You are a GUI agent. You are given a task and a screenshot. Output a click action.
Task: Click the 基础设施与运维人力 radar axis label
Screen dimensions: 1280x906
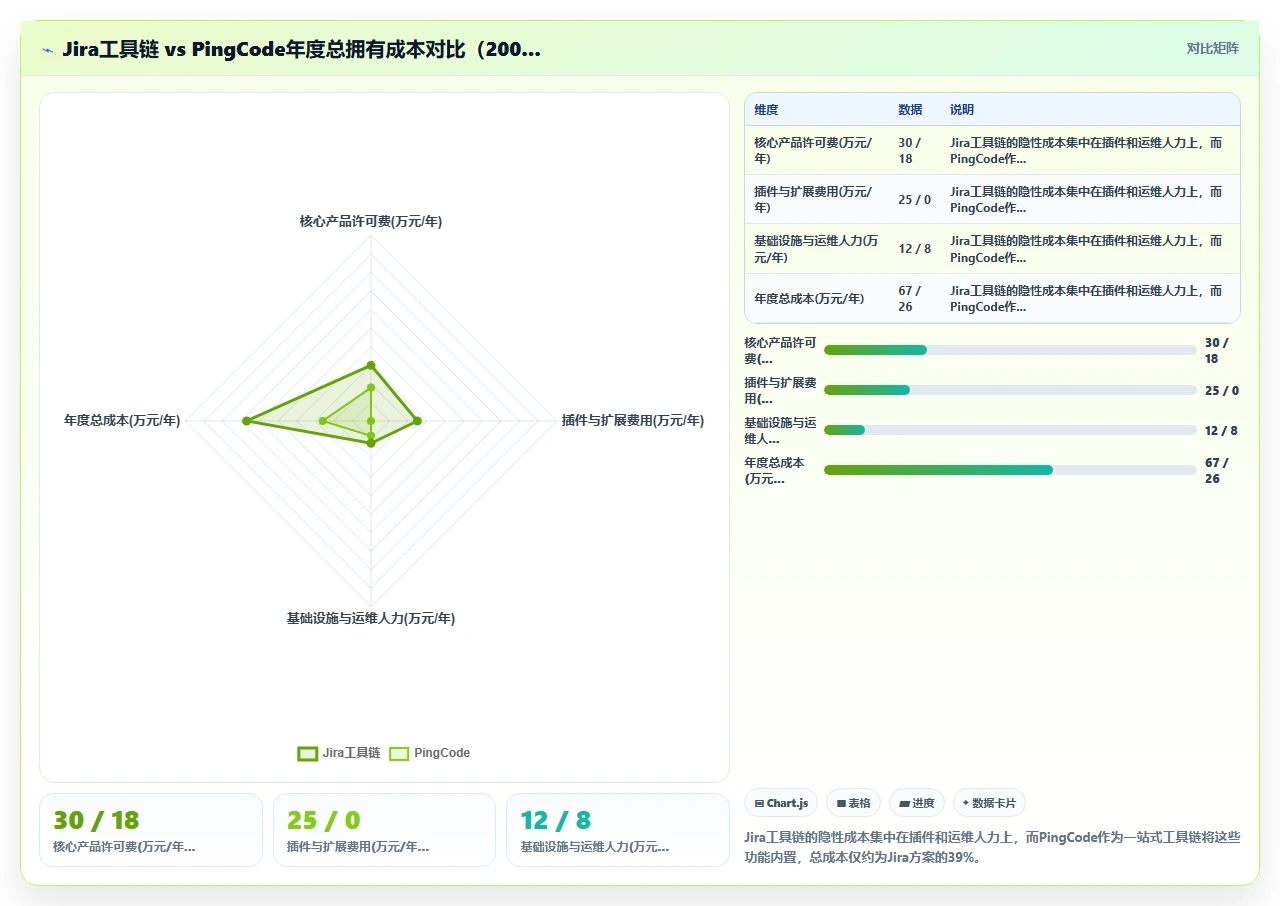click(x=371, y=619)
